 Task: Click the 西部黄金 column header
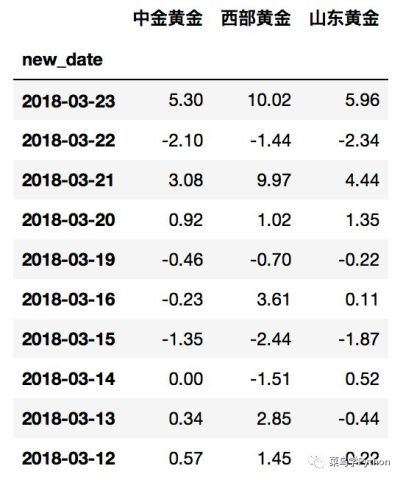pos(256,18)
